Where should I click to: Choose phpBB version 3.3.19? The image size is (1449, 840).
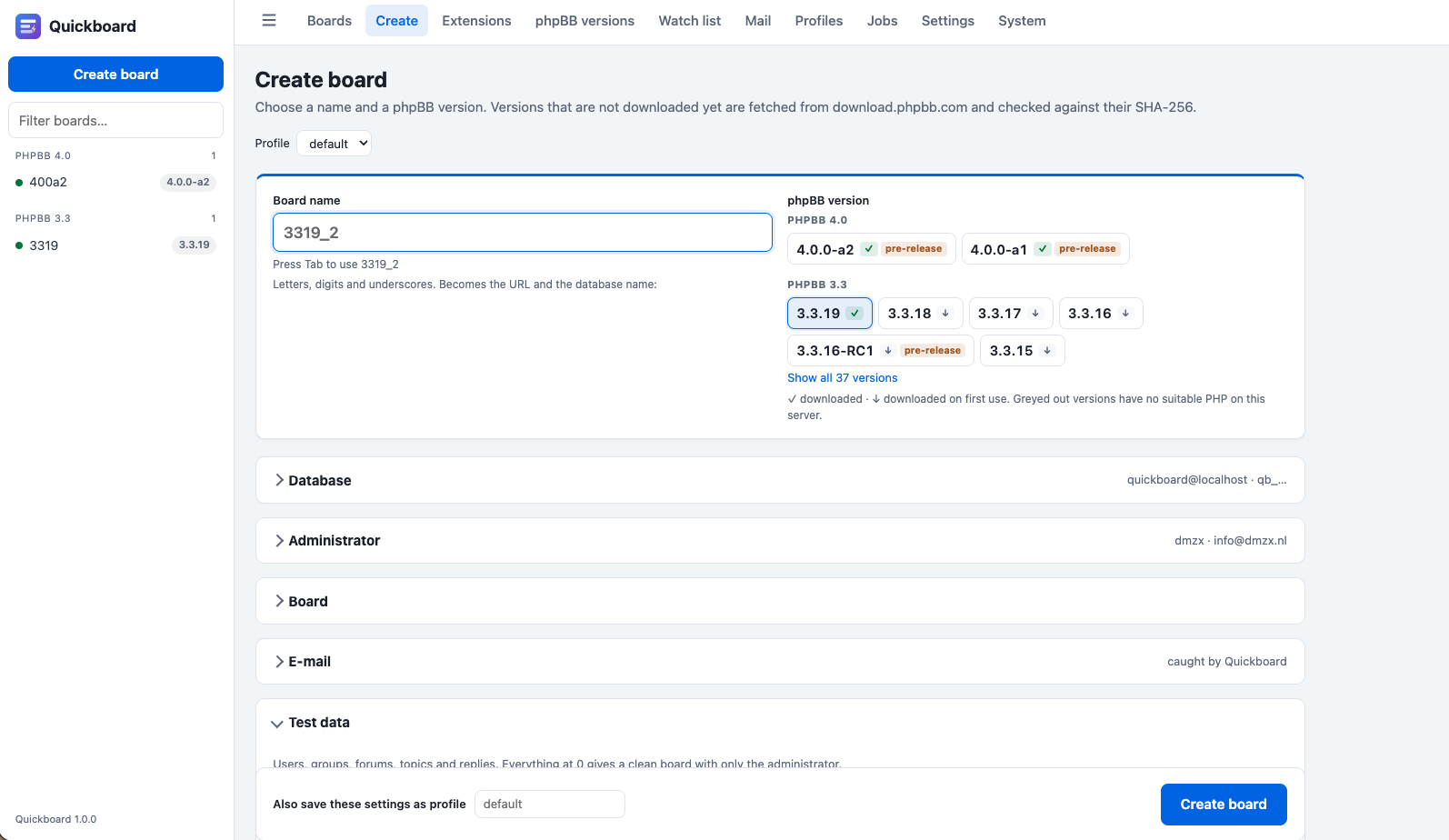[x=830, y=314]
